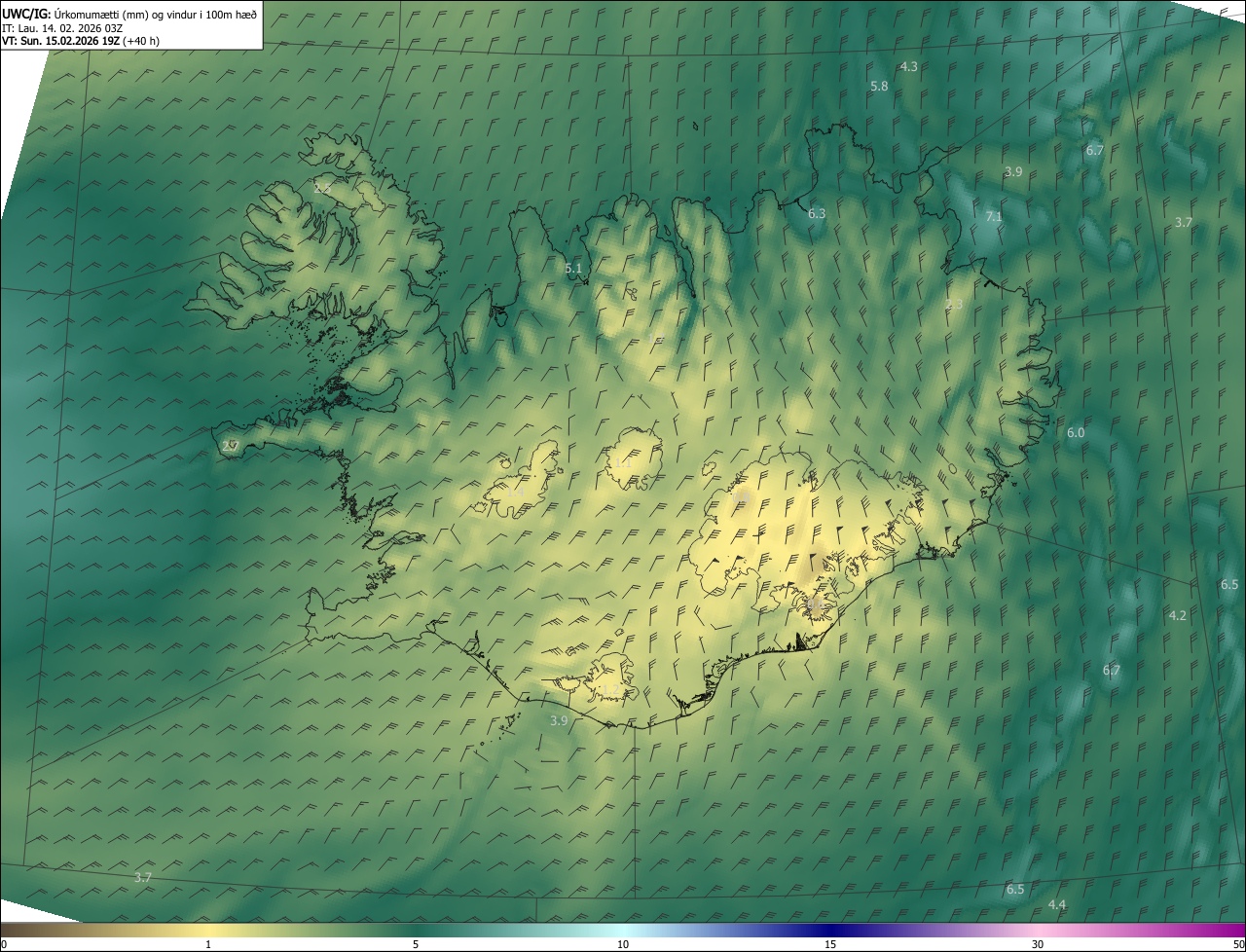The width and height of the screenshot is (1246, 952).
Task: Click the 4.2 precipitation value
Action: point(1178,616)
